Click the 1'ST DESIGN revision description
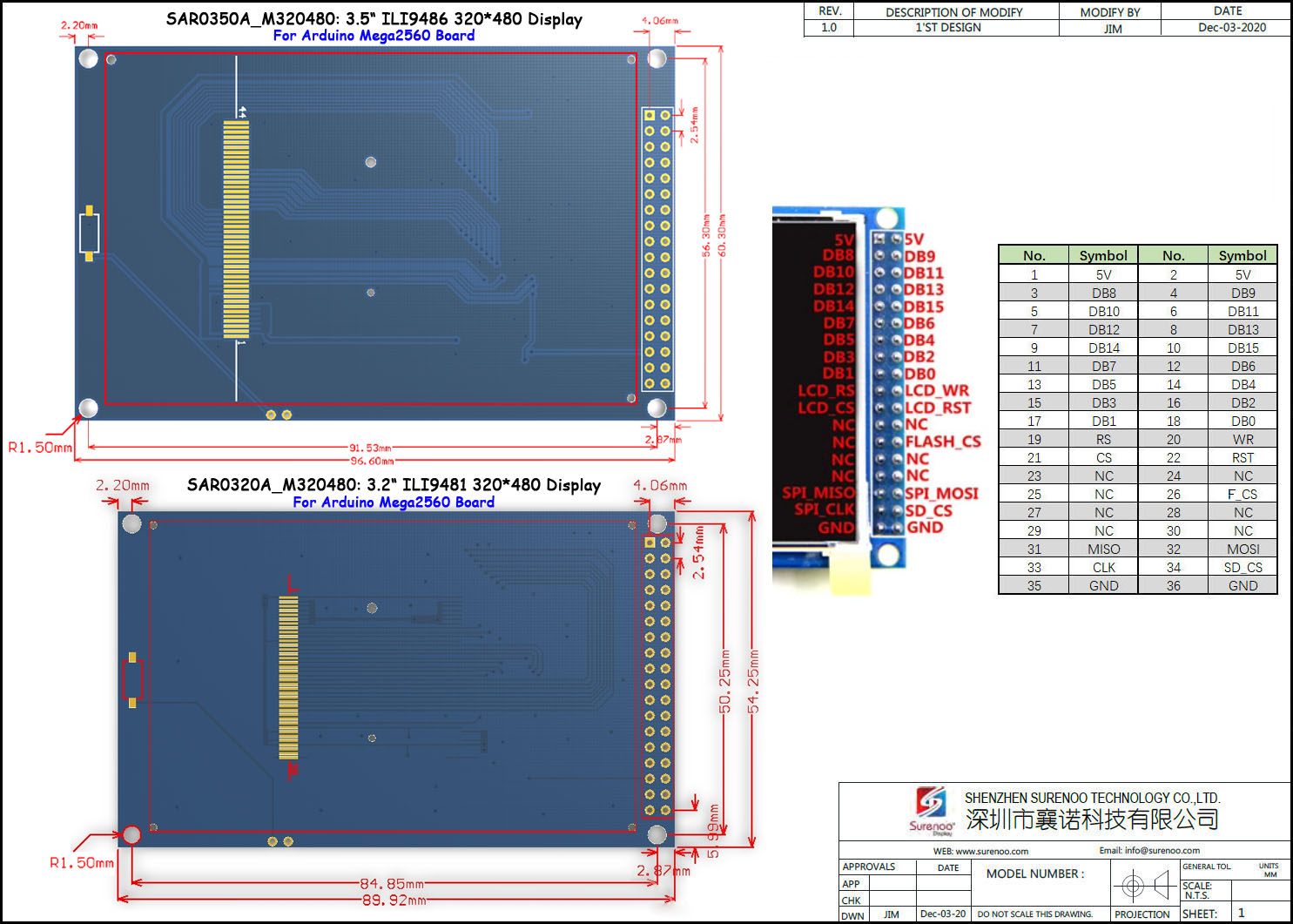Screen dimensions: 1293x924 (948, 28)
